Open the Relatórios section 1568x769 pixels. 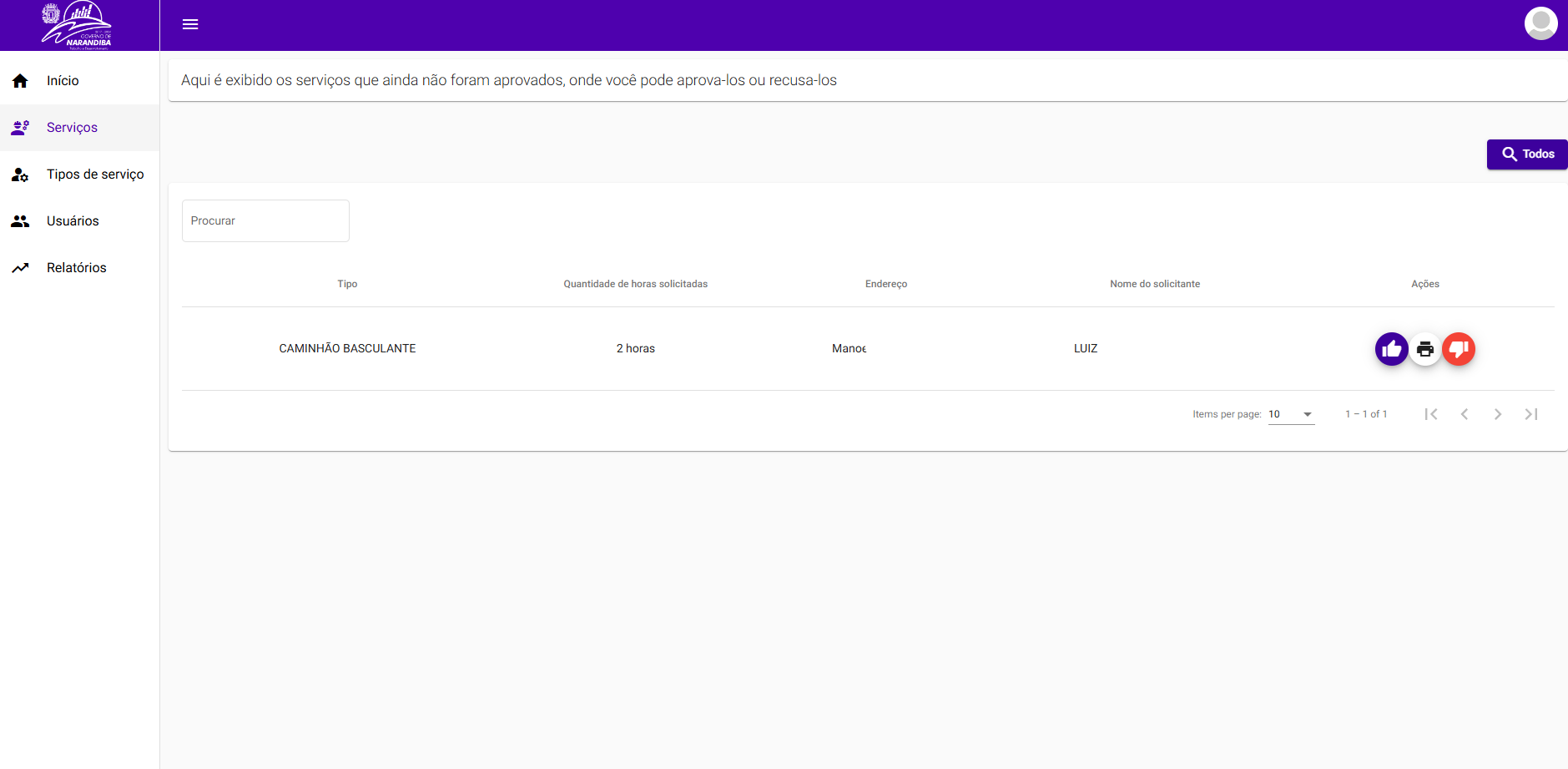tap(79, 268)
